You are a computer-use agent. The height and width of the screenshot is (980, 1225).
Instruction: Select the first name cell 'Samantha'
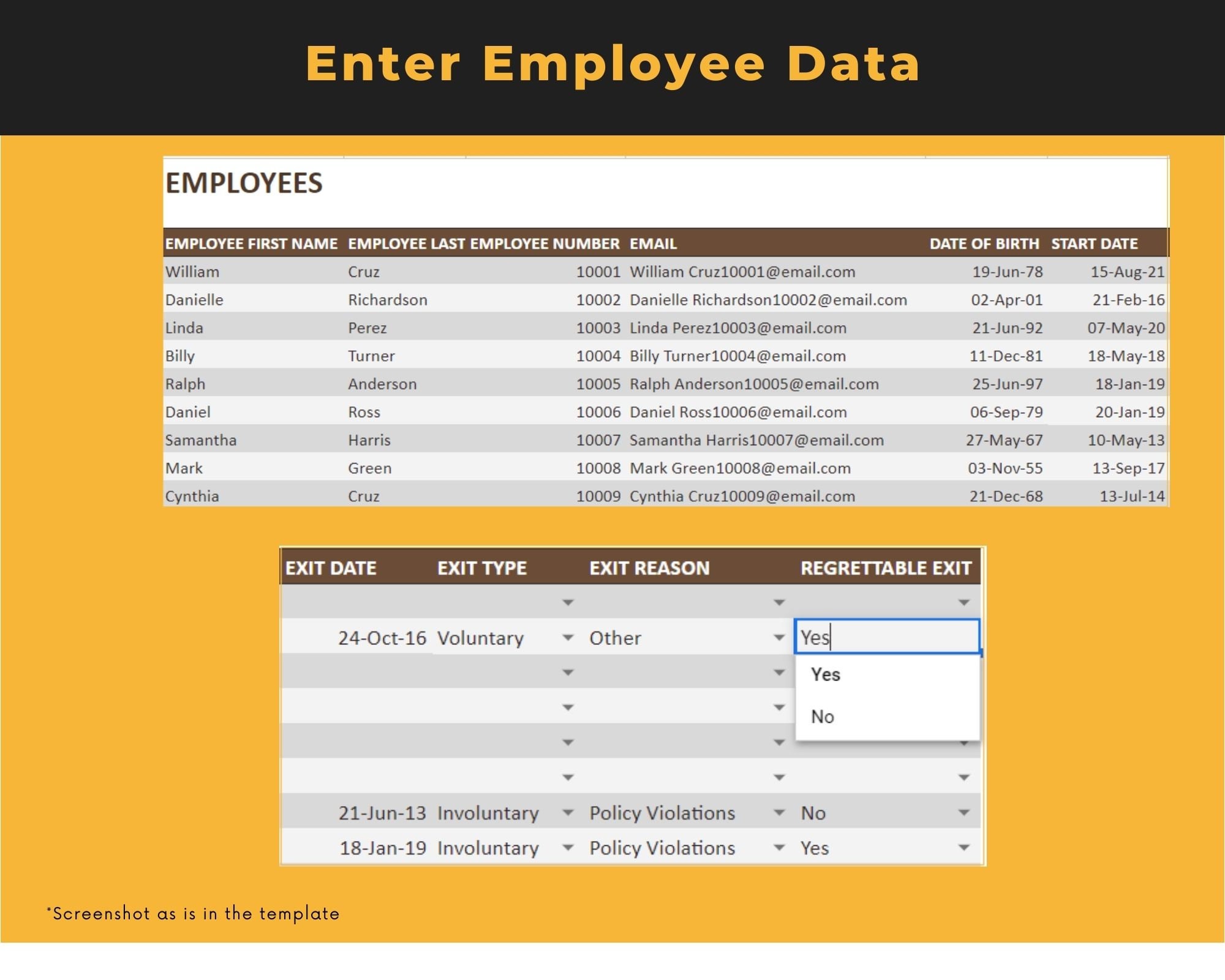tap(201, 440)
